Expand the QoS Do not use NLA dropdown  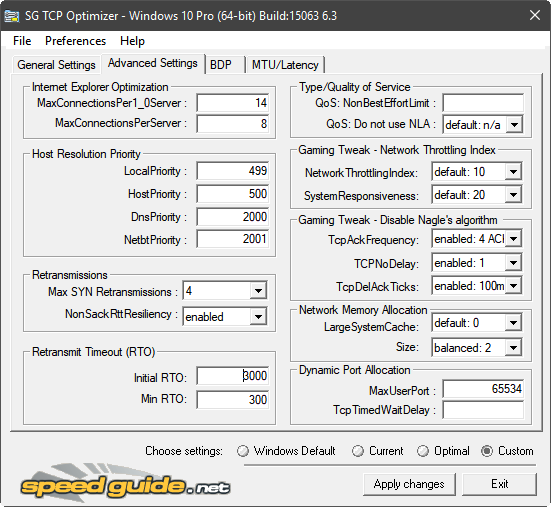point(514,125)
